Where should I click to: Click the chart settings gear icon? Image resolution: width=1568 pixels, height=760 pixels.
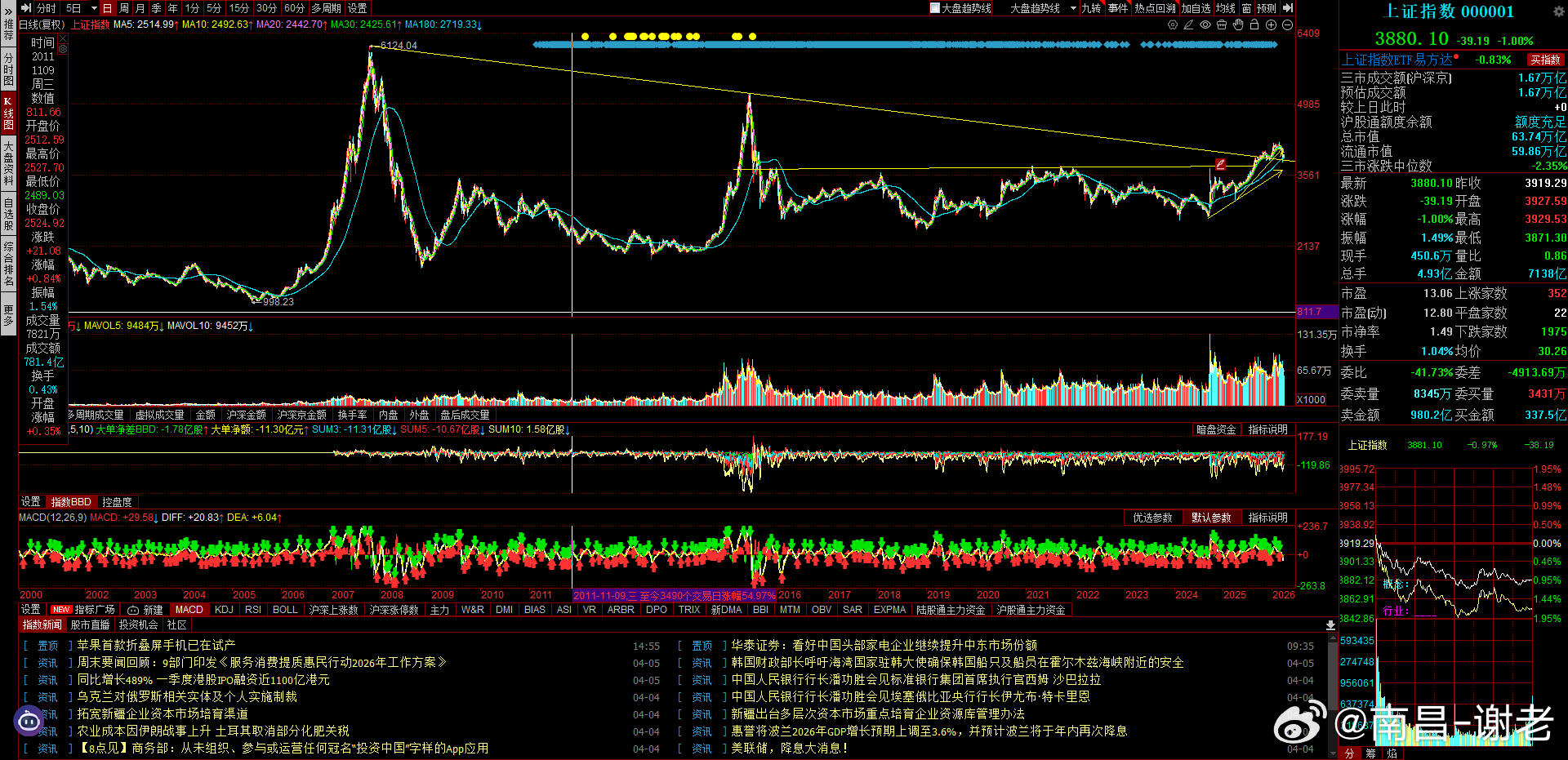1173,25
